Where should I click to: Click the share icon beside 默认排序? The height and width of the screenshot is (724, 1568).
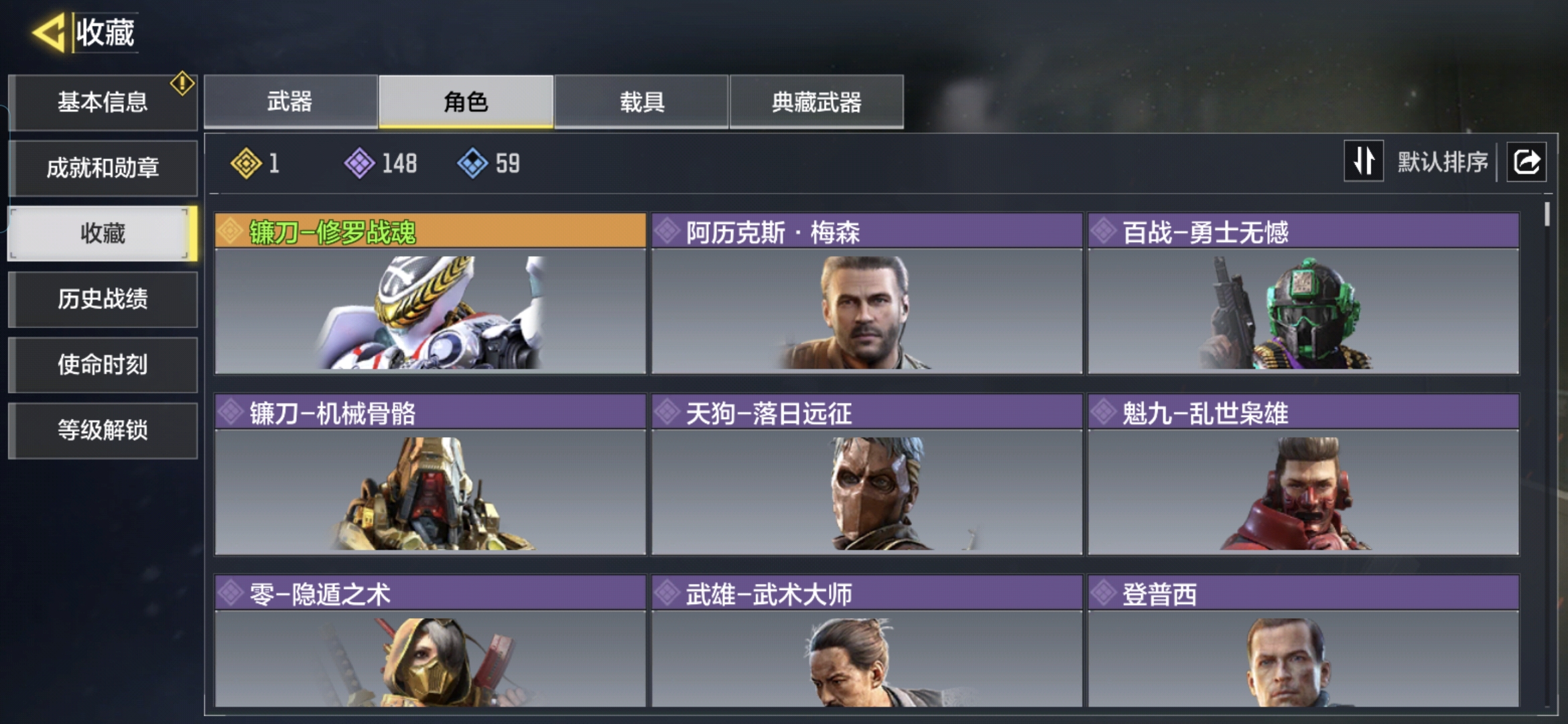(x=1526, y=162)
